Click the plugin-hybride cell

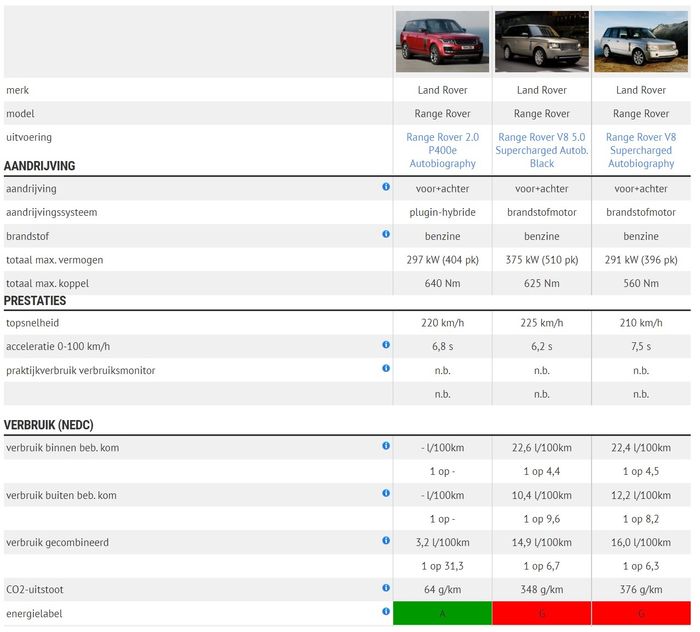(442, 212)
